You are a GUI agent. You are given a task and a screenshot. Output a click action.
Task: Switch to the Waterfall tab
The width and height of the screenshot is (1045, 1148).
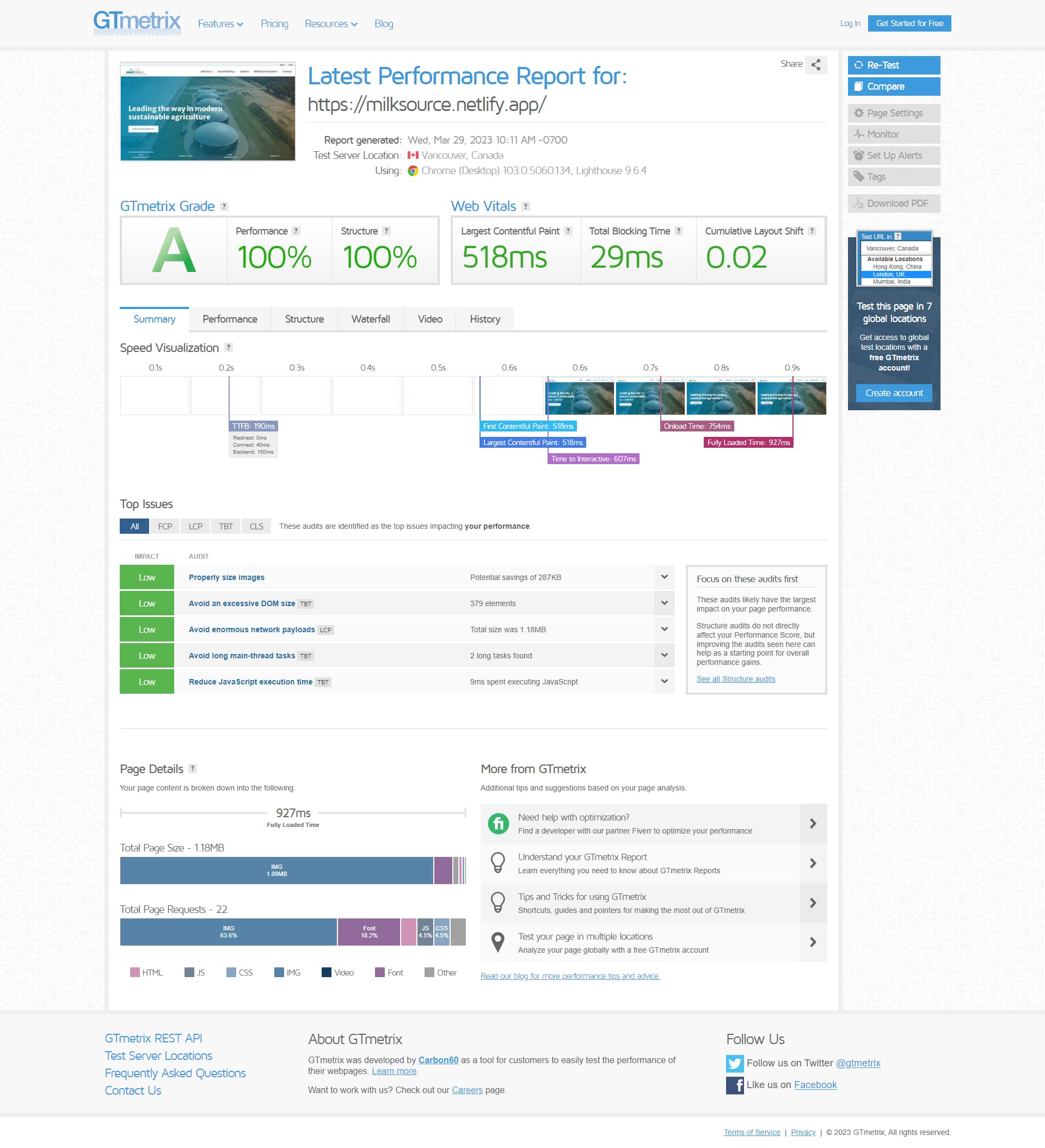370,319
